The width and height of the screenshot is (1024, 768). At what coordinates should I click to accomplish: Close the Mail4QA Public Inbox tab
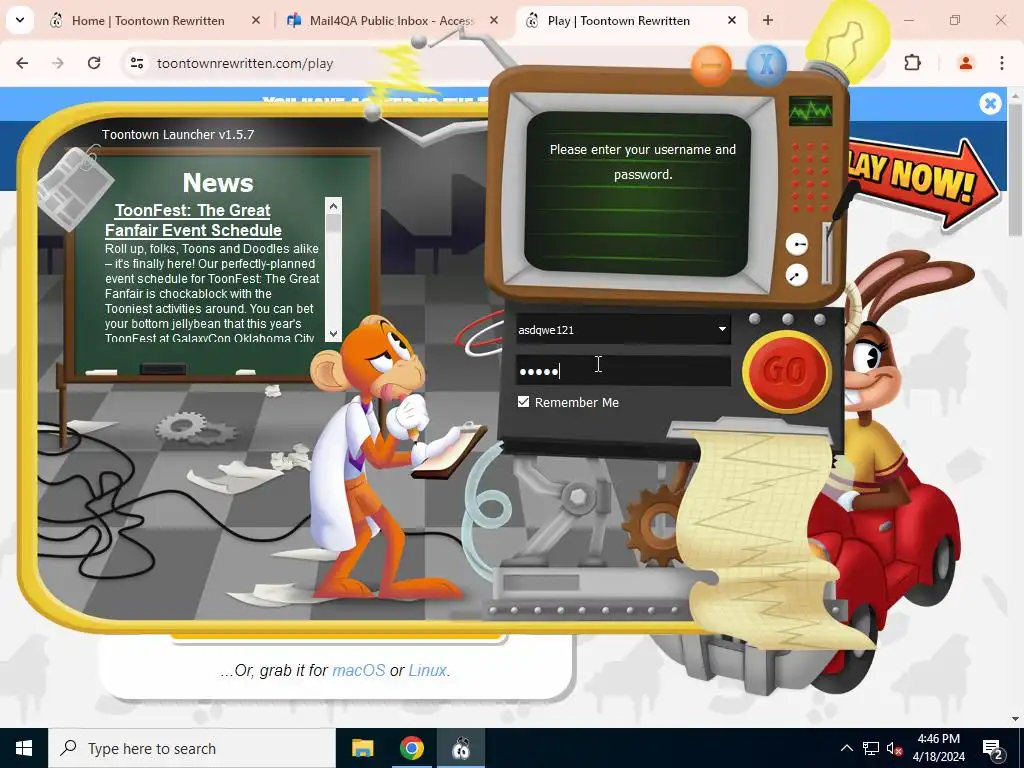tap(494, 20)
